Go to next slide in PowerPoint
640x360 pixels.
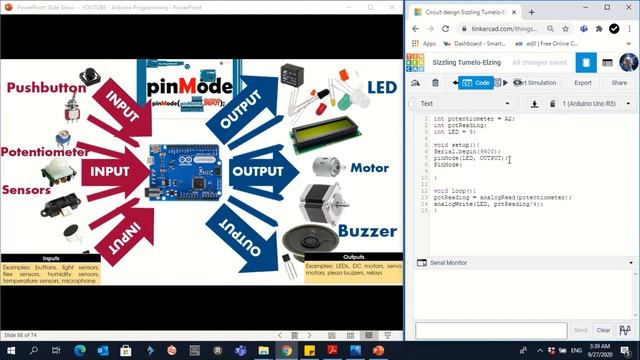pos(310,335)
